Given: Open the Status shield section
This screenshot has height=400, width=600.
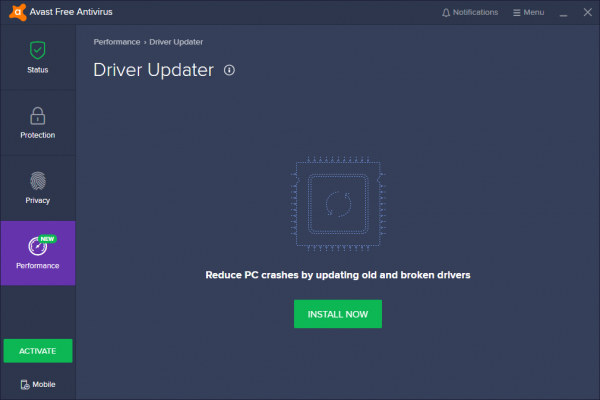Looking at the screenshot, I should point(38,57).
